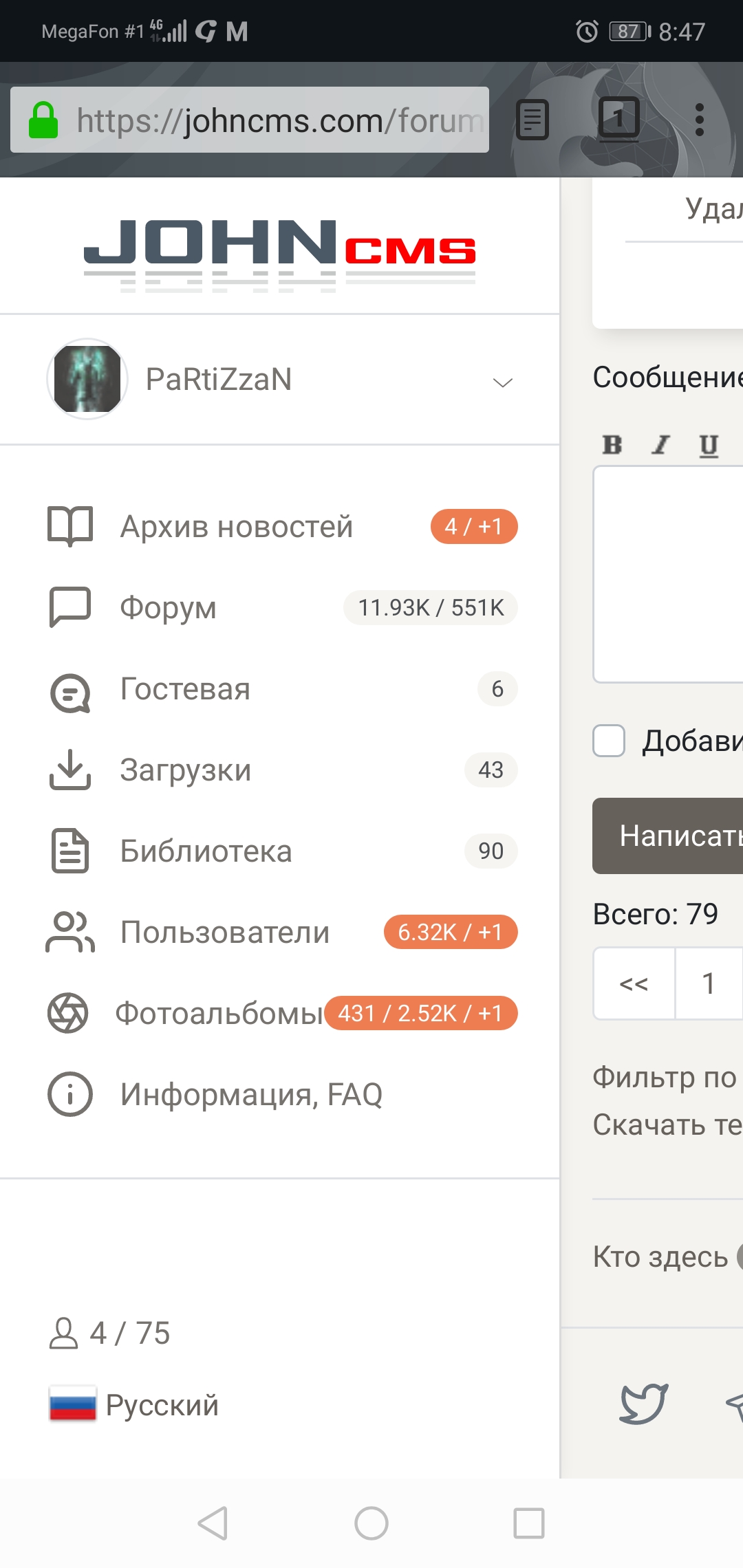The width and height of the screenshot is (743, 1568).
Task: Toggle underline text formatting button
Action: click(x=709, y=445)
